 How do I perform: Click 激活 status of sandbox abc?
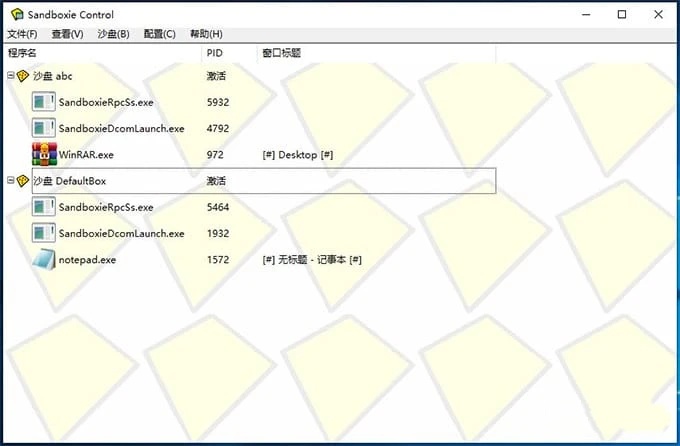point(216,76)
